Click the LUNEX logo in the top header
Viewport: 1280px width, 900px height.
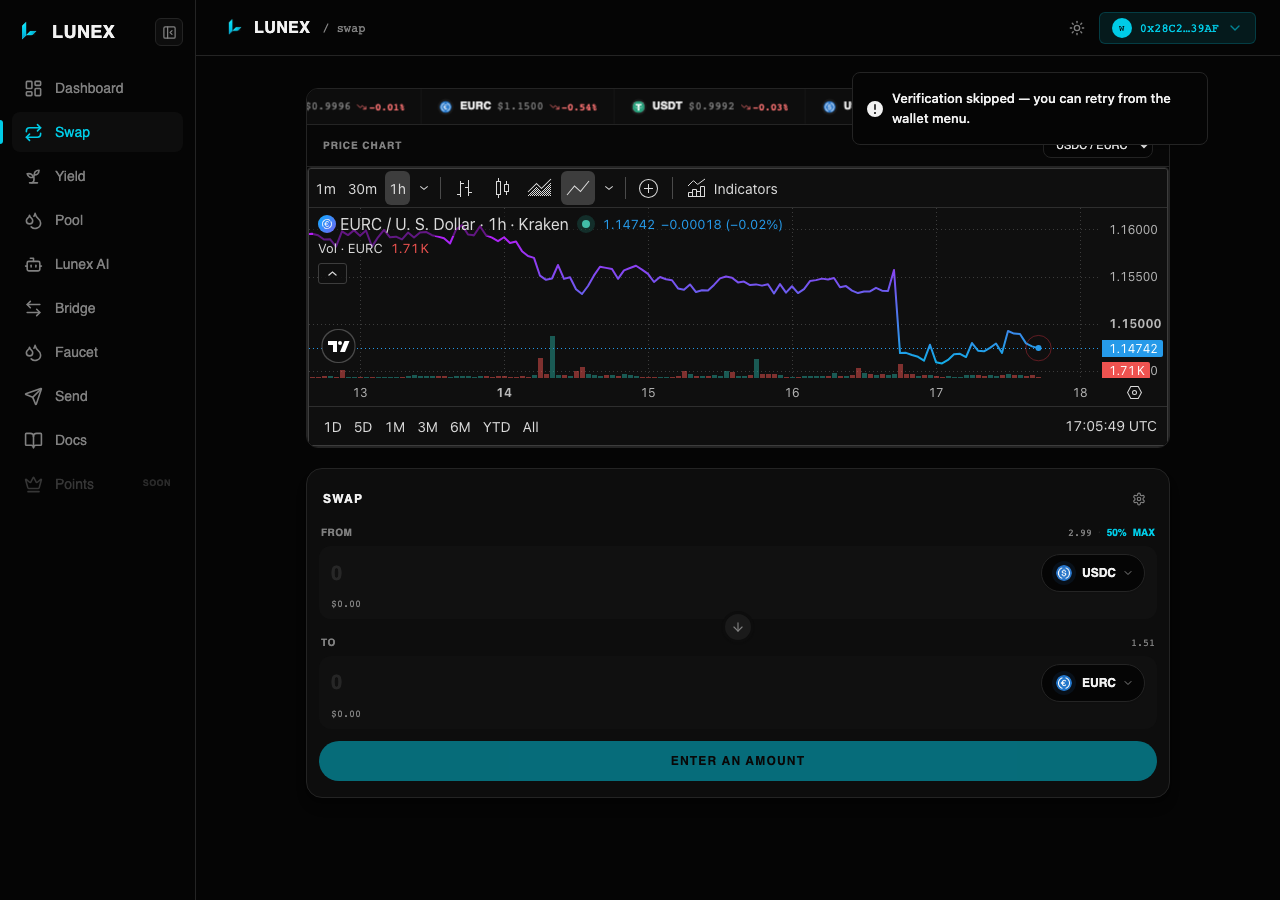[x=268, y=27]
